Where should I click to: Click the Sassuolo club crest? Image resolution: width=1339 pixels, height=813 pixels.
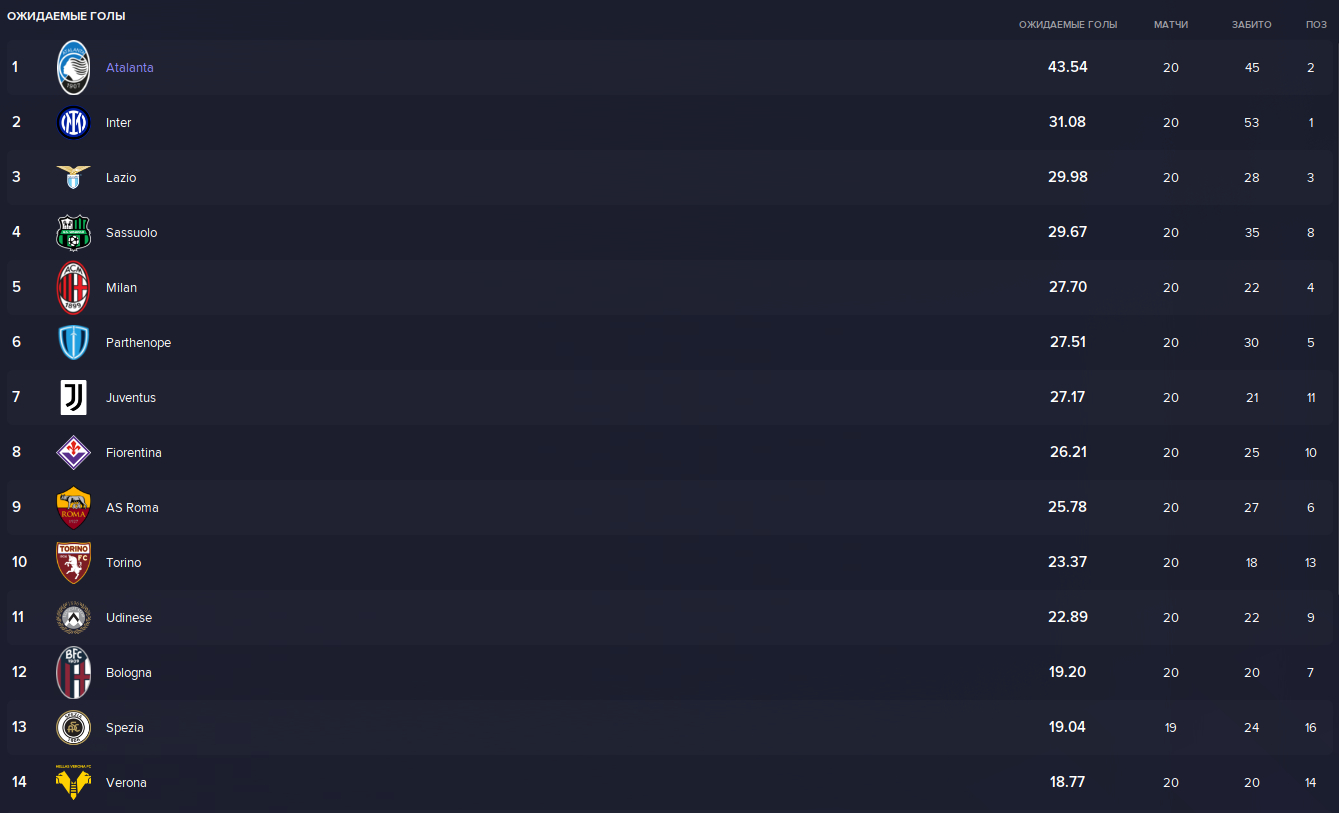(x=73, y=233)
